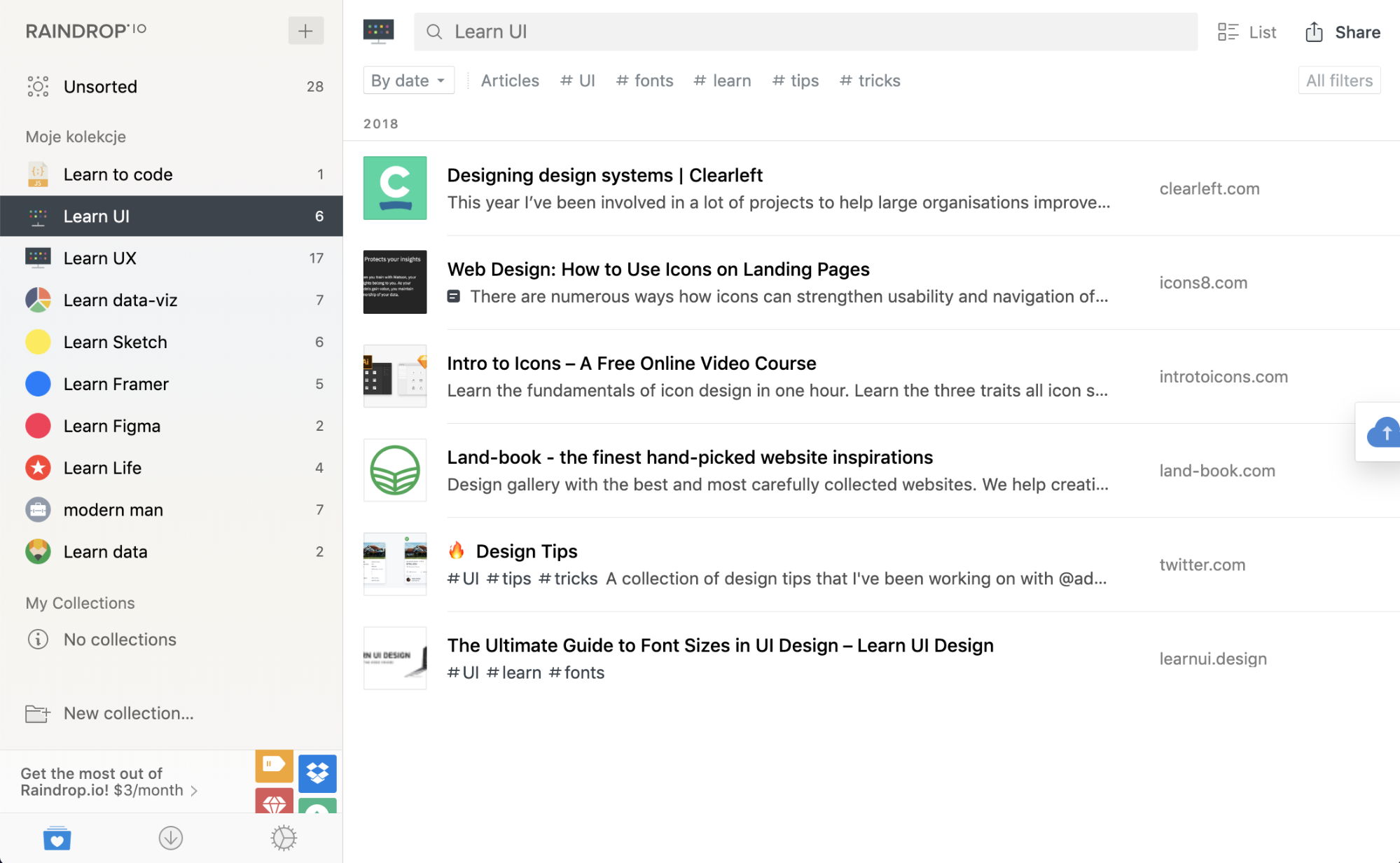Click the Learn data collection icon
Viewport: 1400px width, 863px height.
38,552
